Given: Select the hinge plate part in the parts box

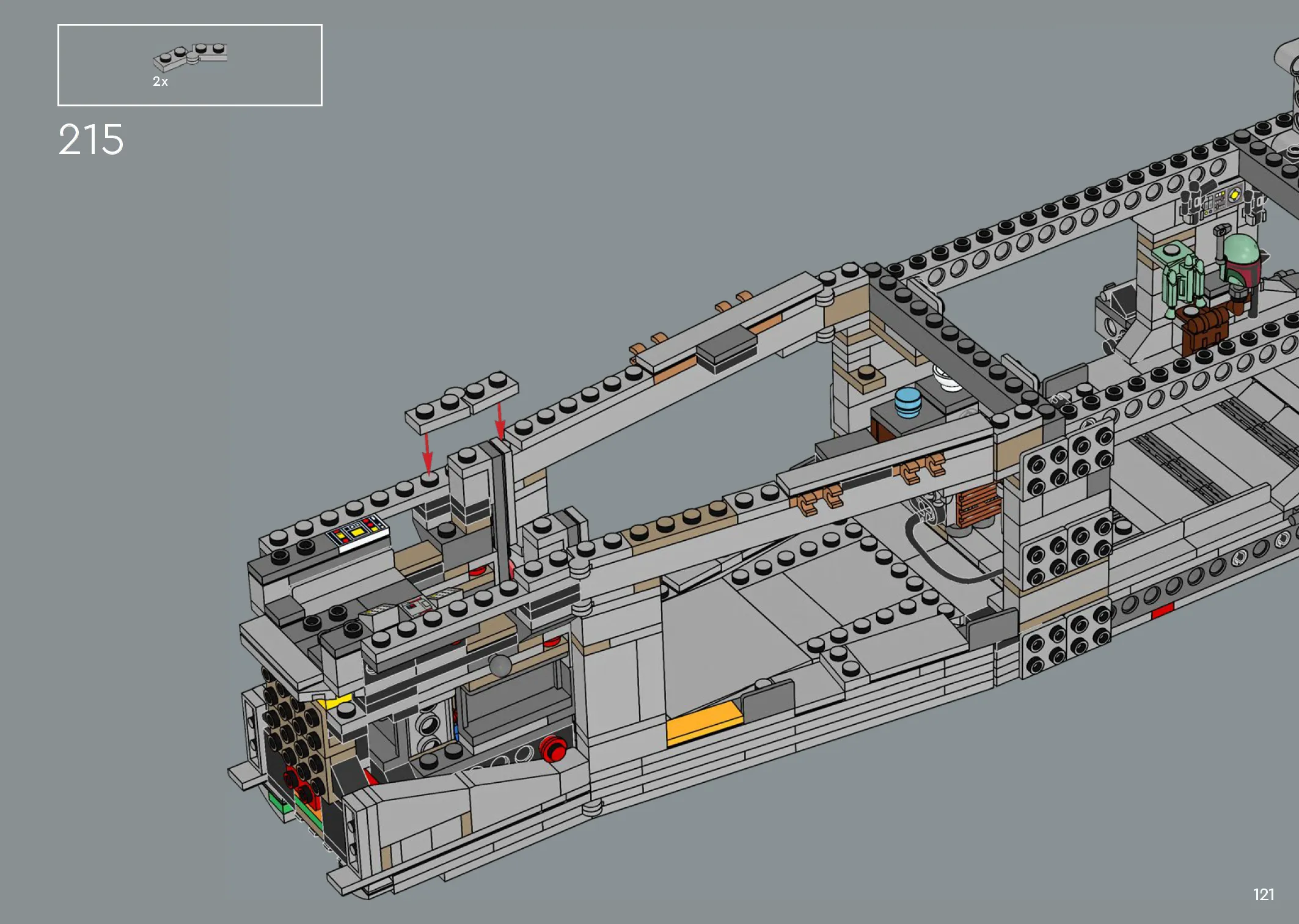Looking at the screenshot, I should pos(190,57).
